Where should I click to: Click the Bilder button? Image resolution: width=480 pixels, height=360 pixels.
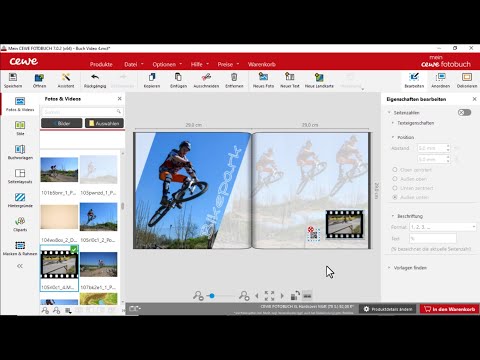tap(62, 123)
